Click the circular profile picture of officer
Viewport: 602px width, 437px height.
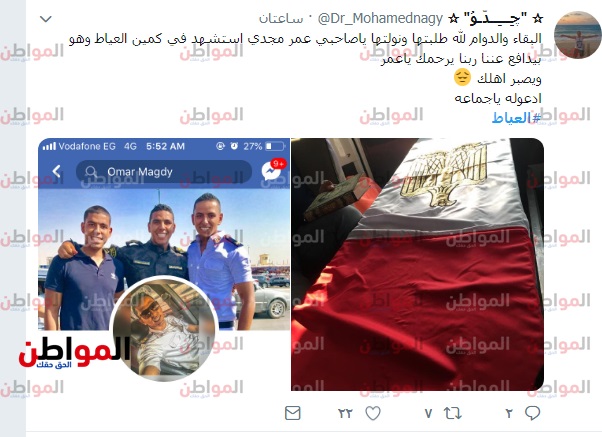(164, 329)
